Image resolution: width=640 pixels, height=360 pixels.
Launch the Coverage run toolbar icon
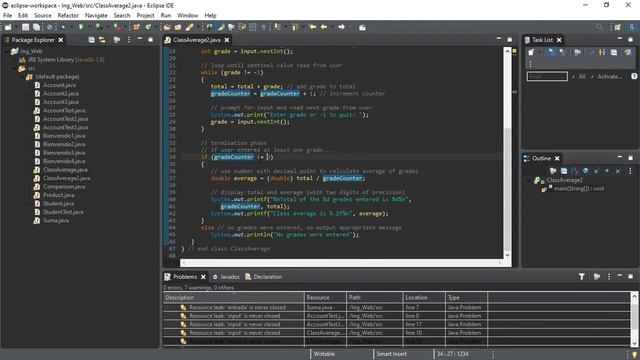99,27
